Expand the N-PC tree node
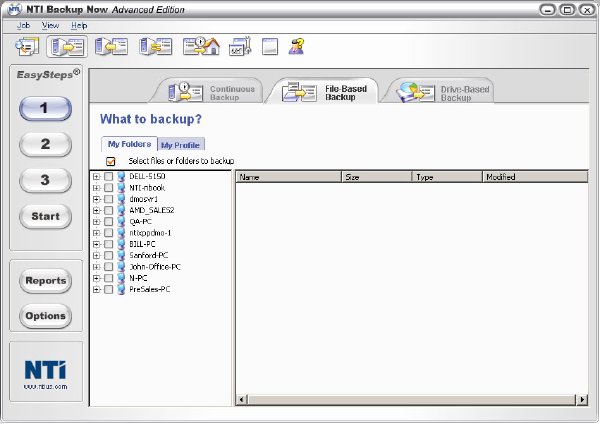600x424 pixels. [96, 278]
